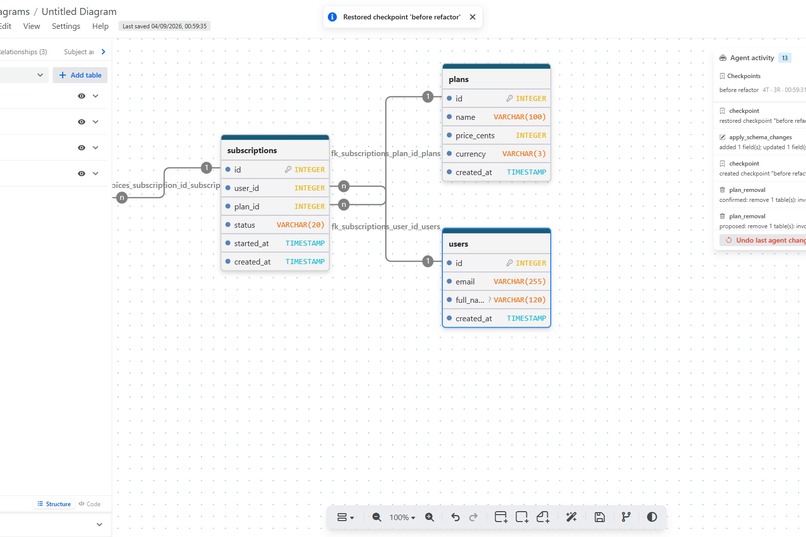Screen dimensions: 806x537
Task: Click the price_cents field in plans
Action: (497, 135)
